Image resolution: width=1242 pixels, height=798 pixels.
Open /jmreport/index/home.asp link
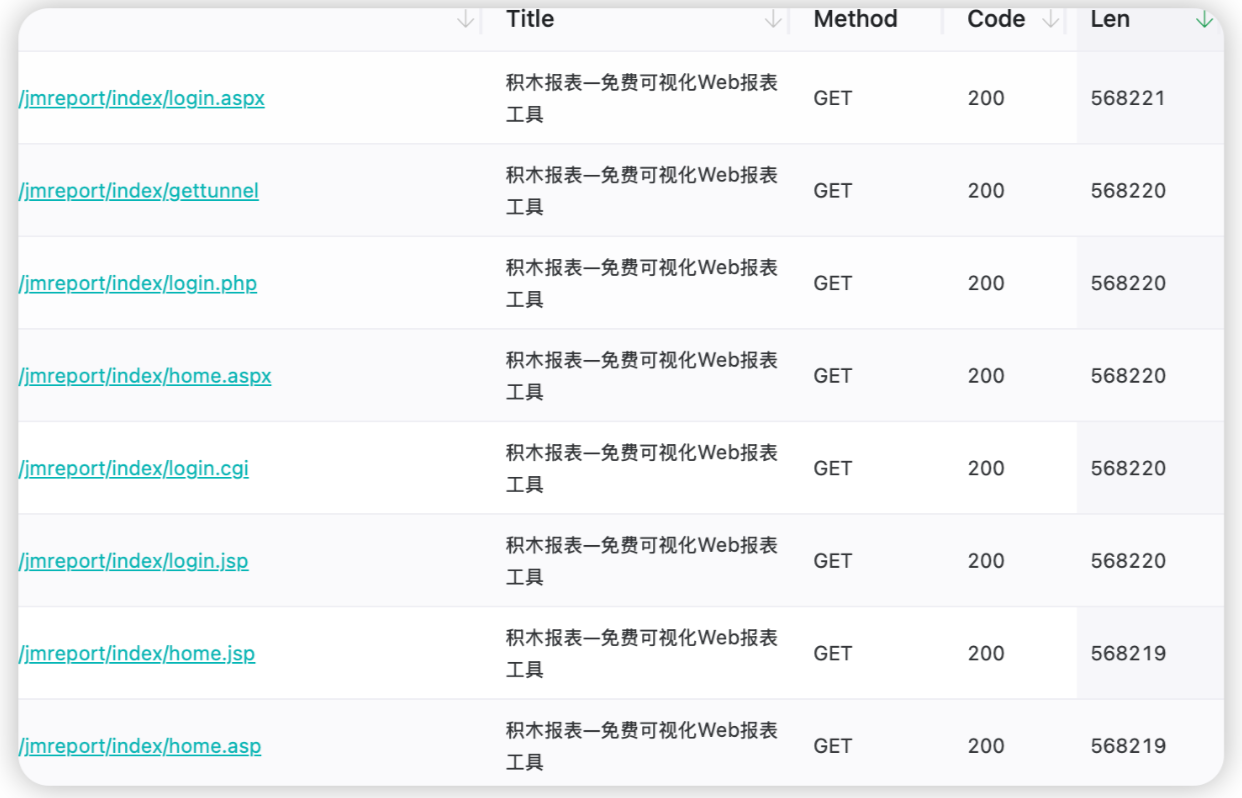point(139,746)
